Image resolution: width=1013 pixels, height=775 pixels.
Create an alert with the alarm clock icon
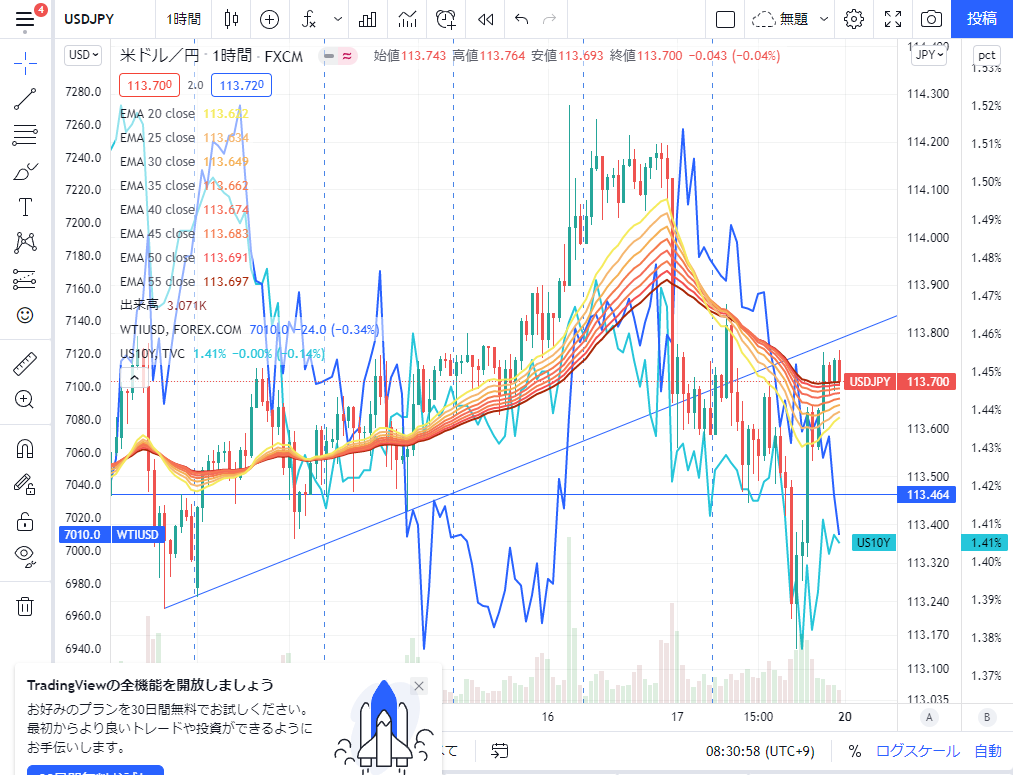click(x=446, y=19)
